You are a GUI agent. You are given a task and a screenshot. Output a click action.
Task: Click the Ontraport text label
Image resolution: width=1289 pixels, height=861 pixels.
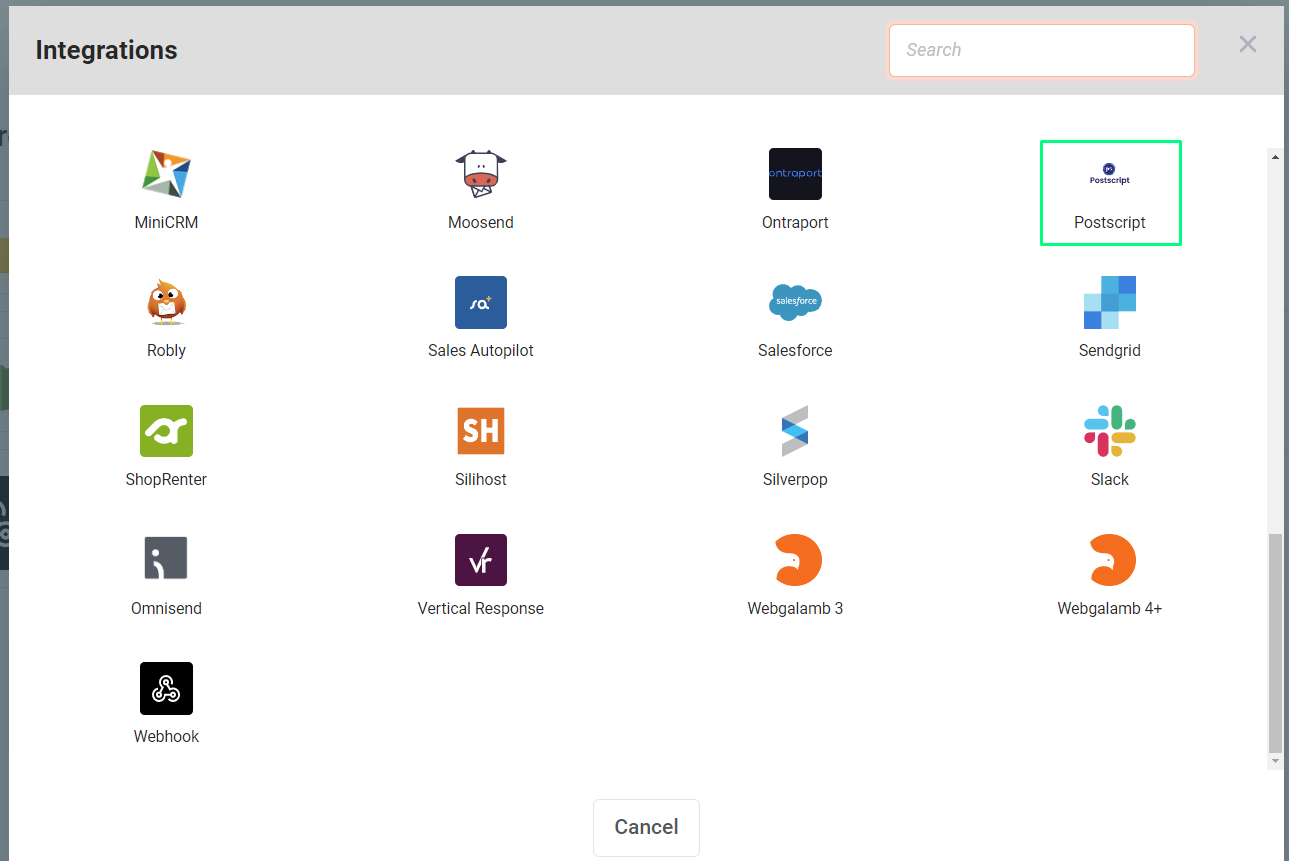click(x=795, y=222)
